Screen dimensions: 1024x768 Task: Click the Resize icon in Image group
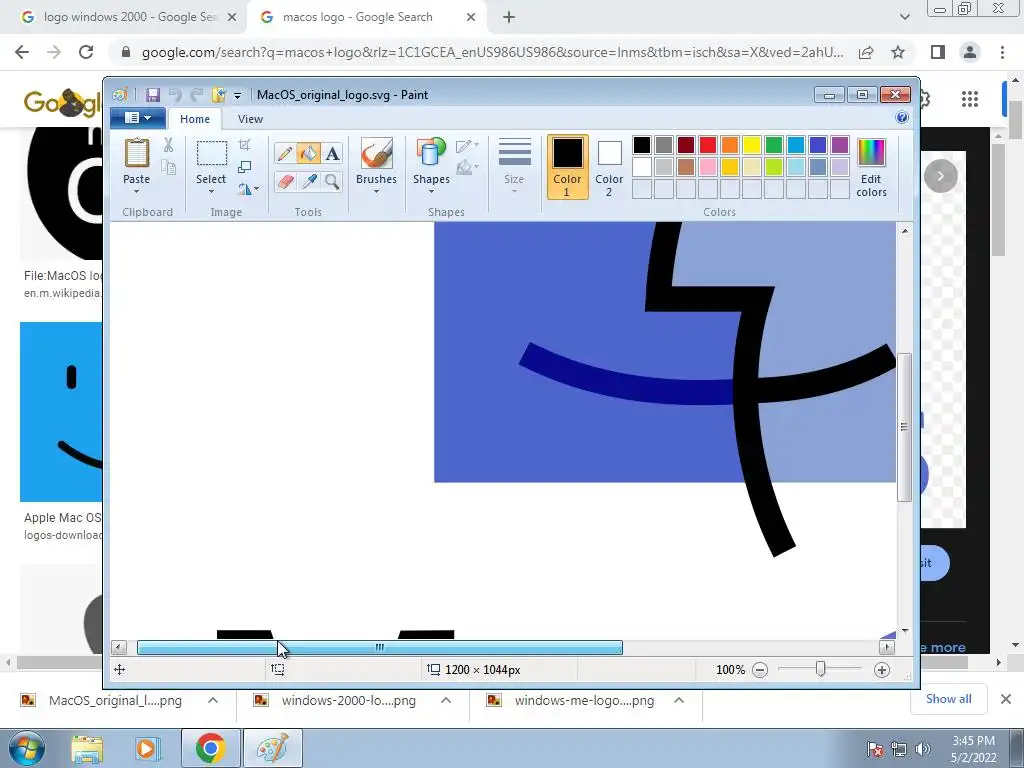tap(245, 167)
